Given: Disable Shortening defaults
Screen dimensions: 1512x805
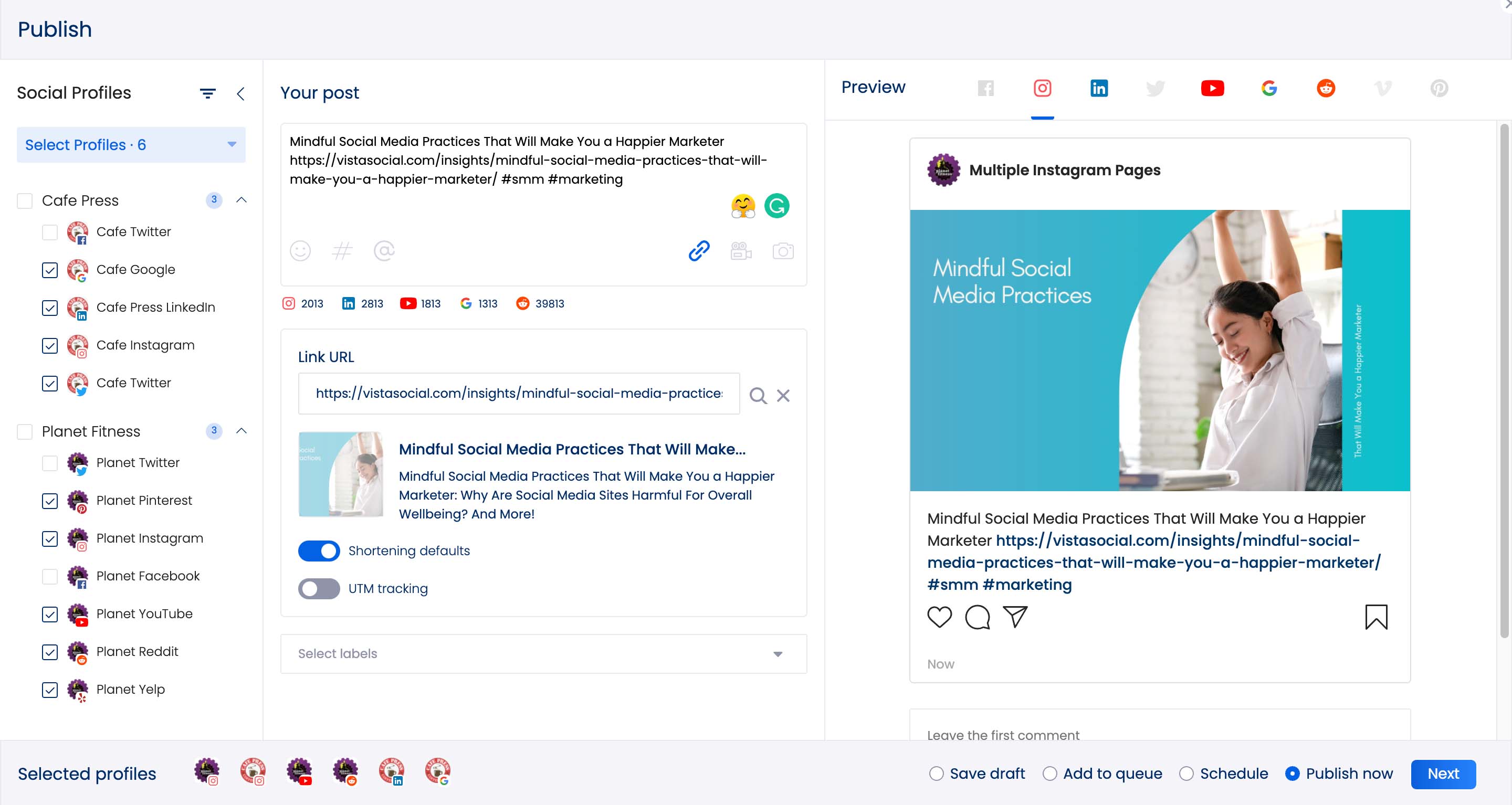Looking at the screenshot, I should click(x=319, y=550).
